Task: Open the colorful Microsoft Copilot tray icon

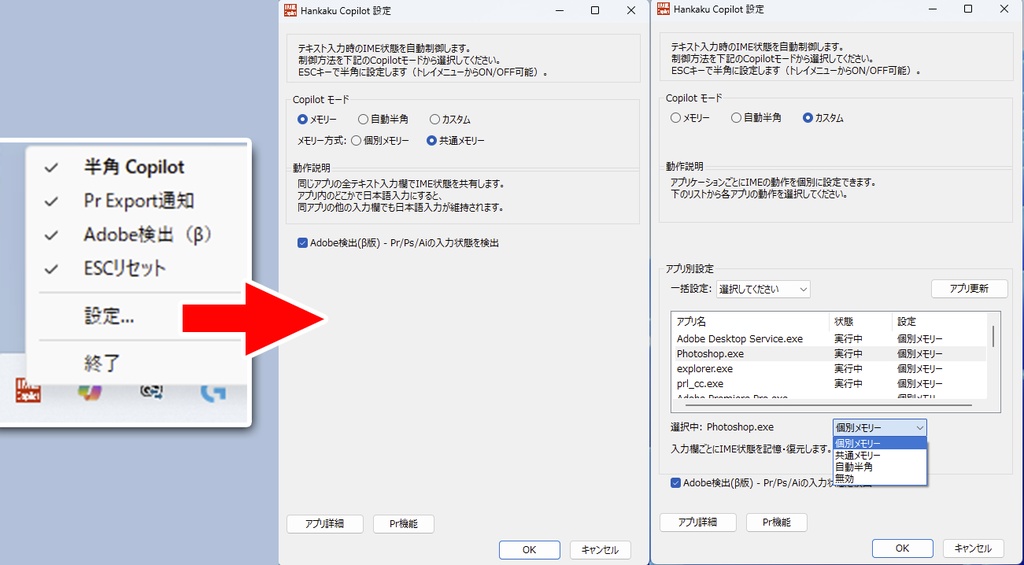Action: click(x=89, y=391)
